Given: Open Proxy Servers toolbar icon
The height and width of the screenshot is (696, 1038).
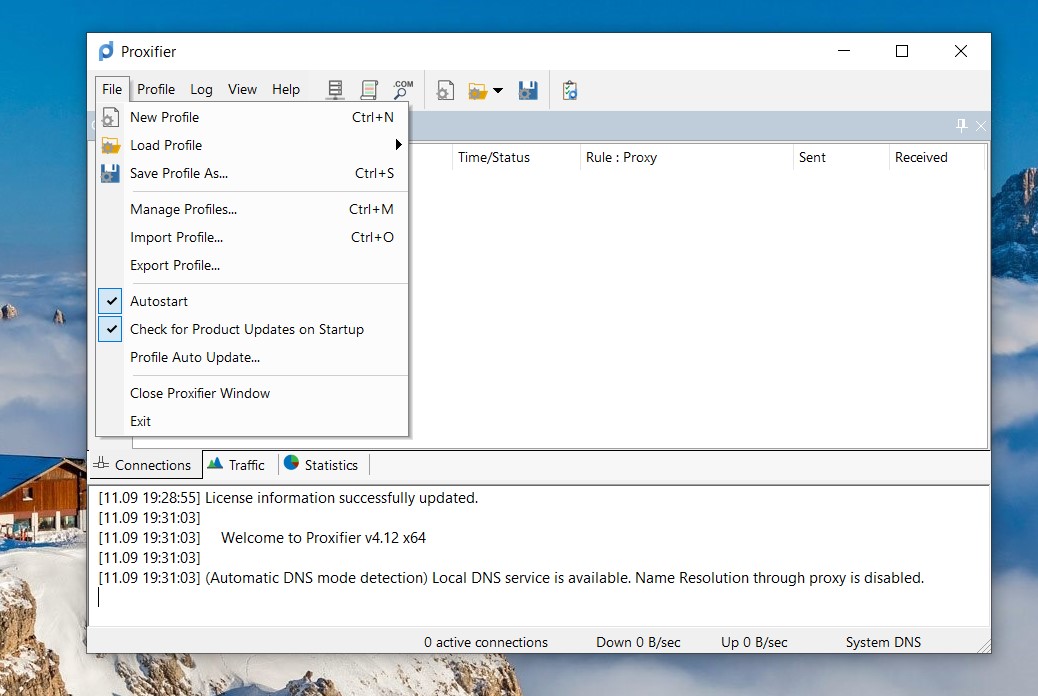Looking at the screenshot, I should click(335, 90).
